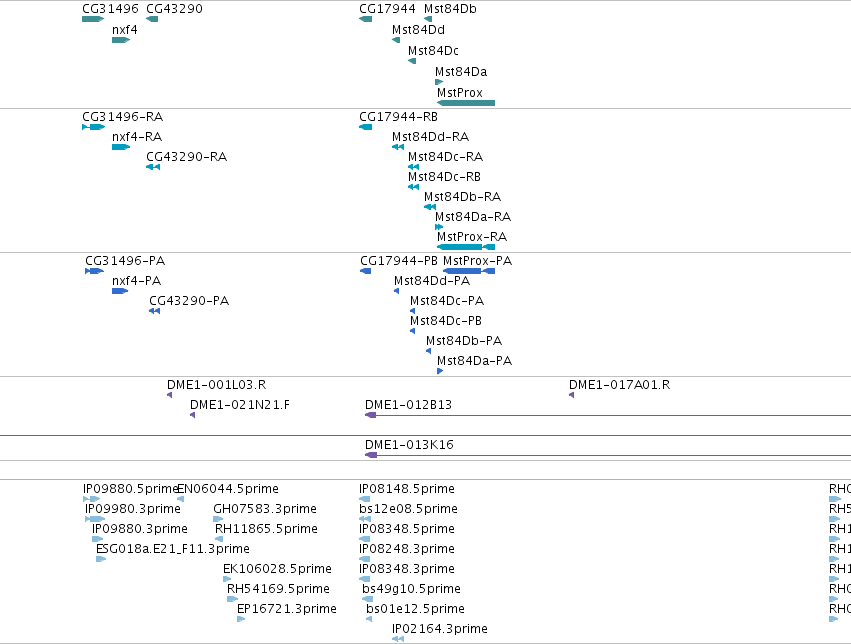The height and width of the screenshot is (644, 851).
Task: Click the Mst84Dd gene label
Action: click(x=418, y=30)
